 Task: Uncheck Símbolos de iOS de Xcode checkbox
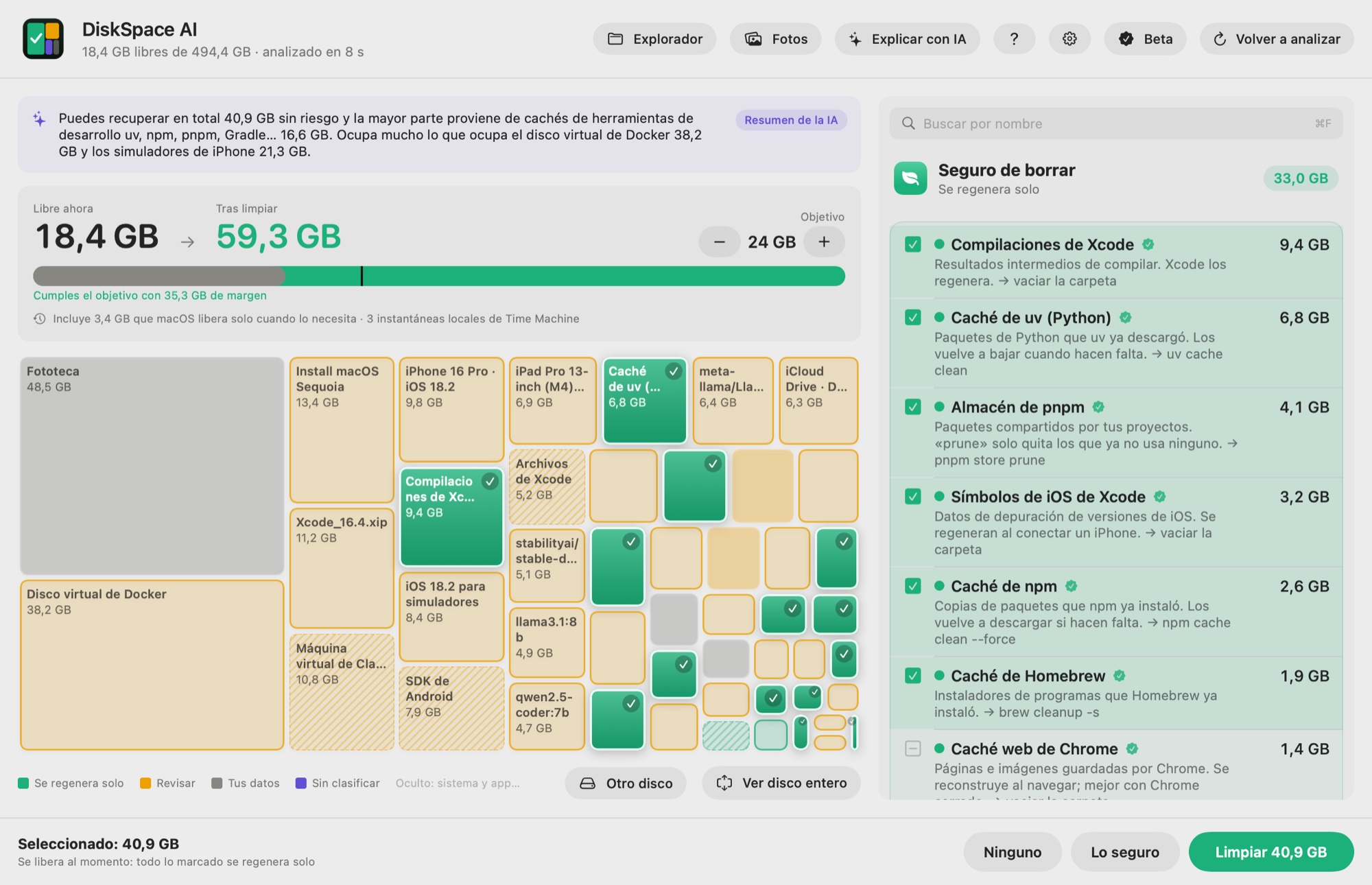[913, 496]
